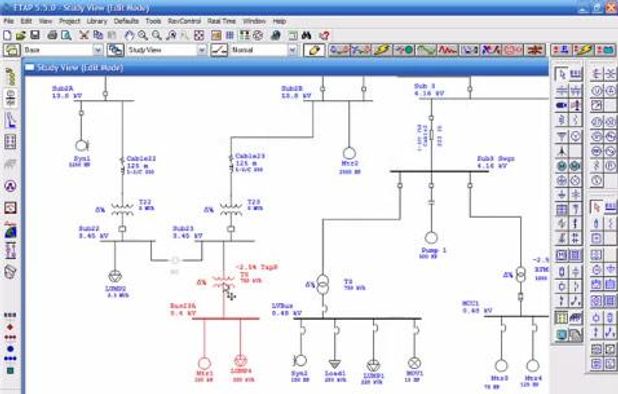Open the Real Time menu
This screenshot has height=394, width=618.
tap(222, 21)
